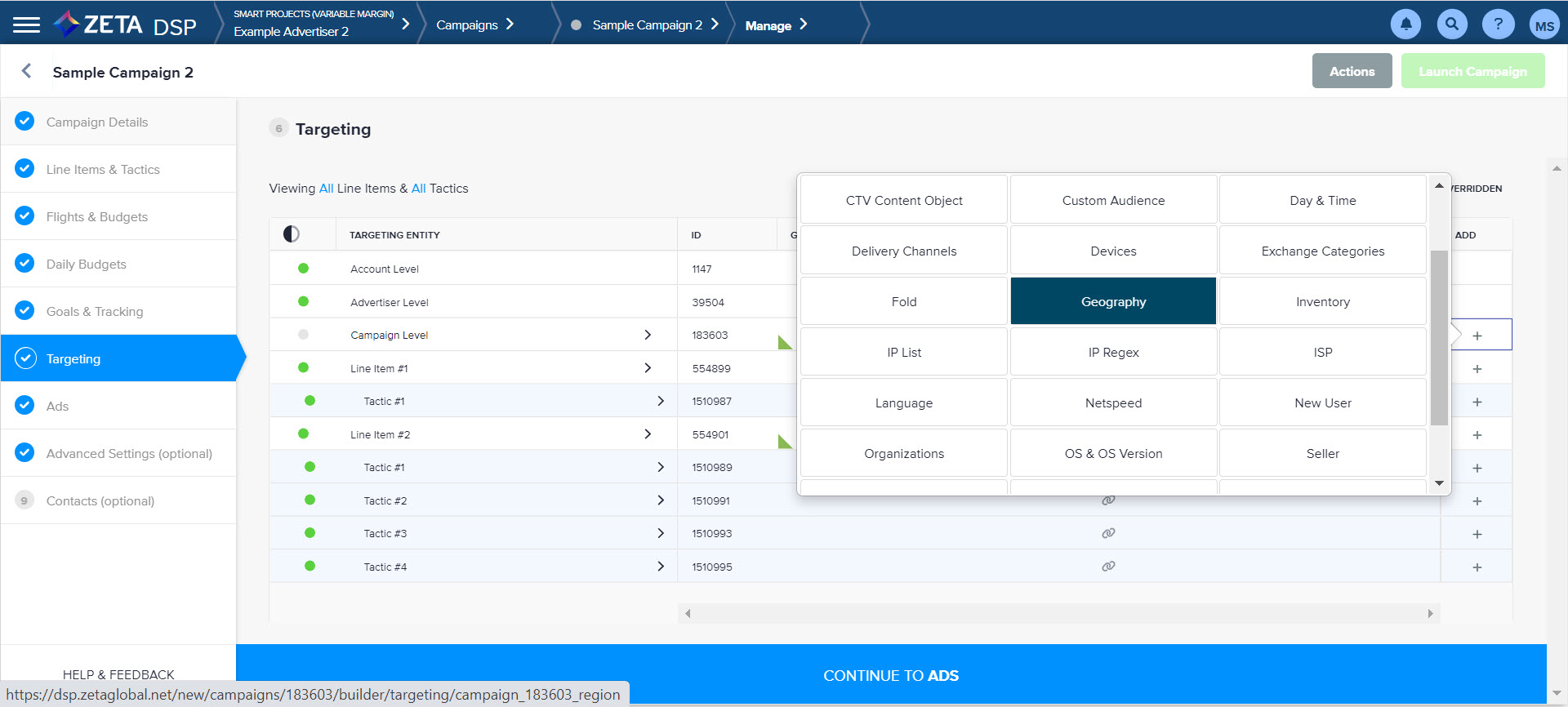This screenshot has width=1568, height=707.
Task: Select Geography targeting option
Action: point(1113,301)
